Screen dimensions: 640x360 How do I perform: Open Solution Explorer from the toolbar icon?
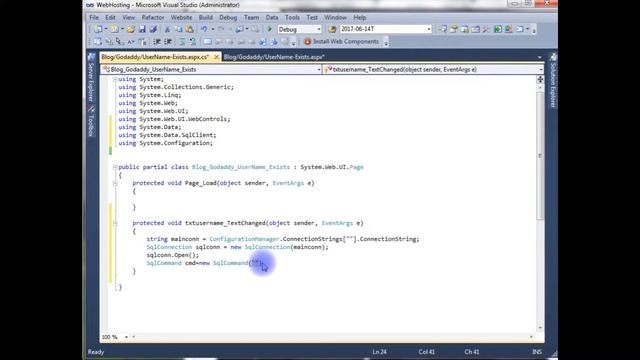click(x=442, y=29)
